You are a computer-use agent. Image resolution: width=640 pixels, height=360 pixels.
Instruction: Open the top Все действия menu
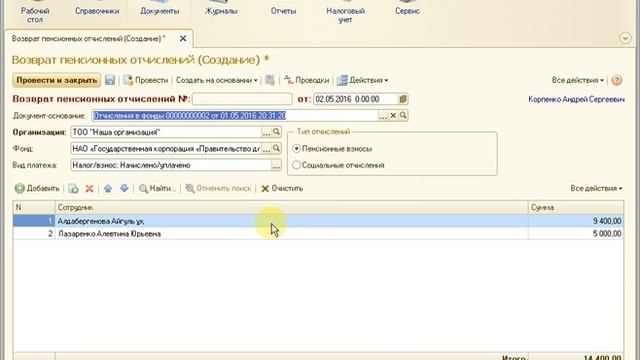pos(578,80)
